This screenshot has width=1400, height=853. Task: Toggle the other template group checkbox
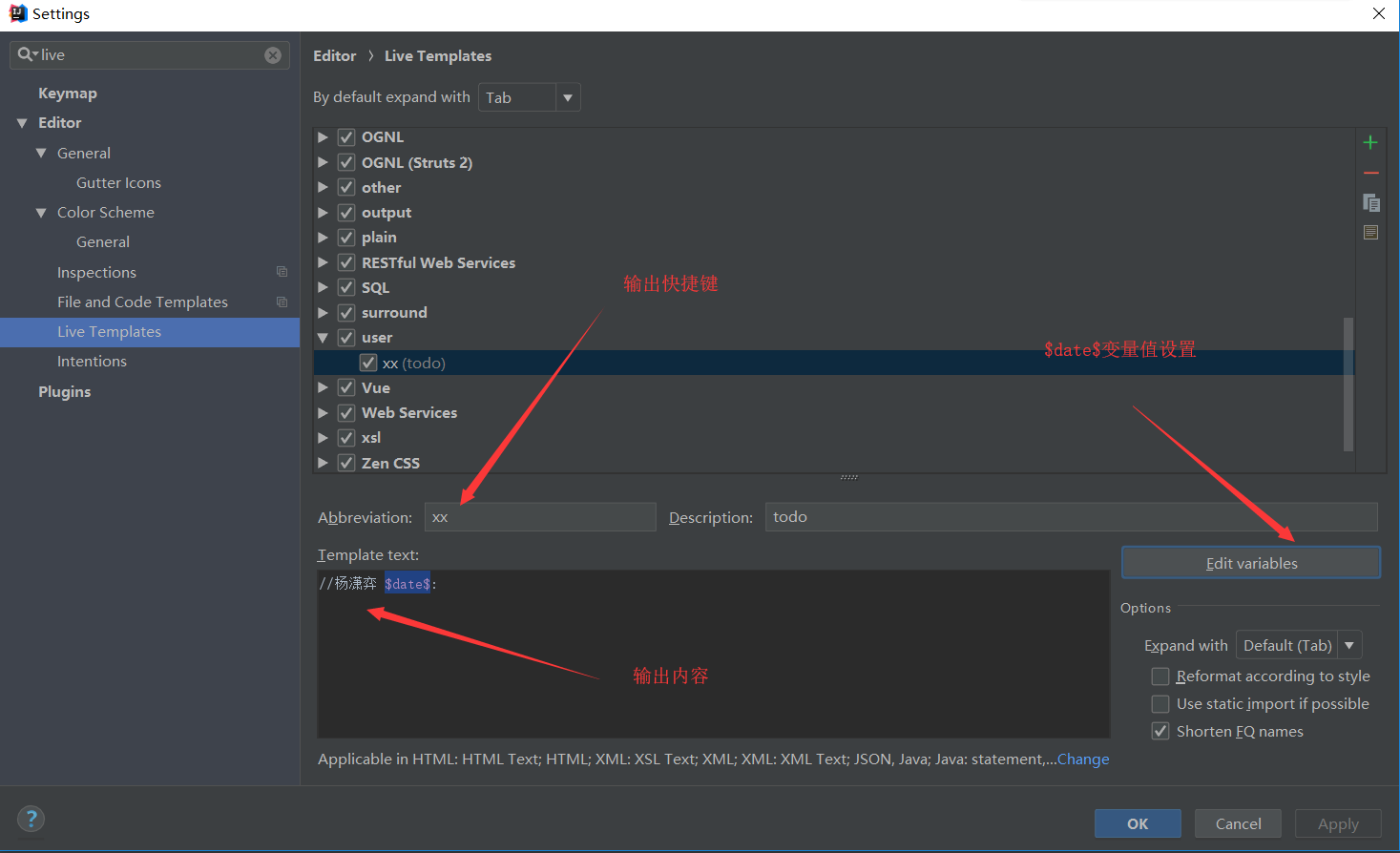346,187
